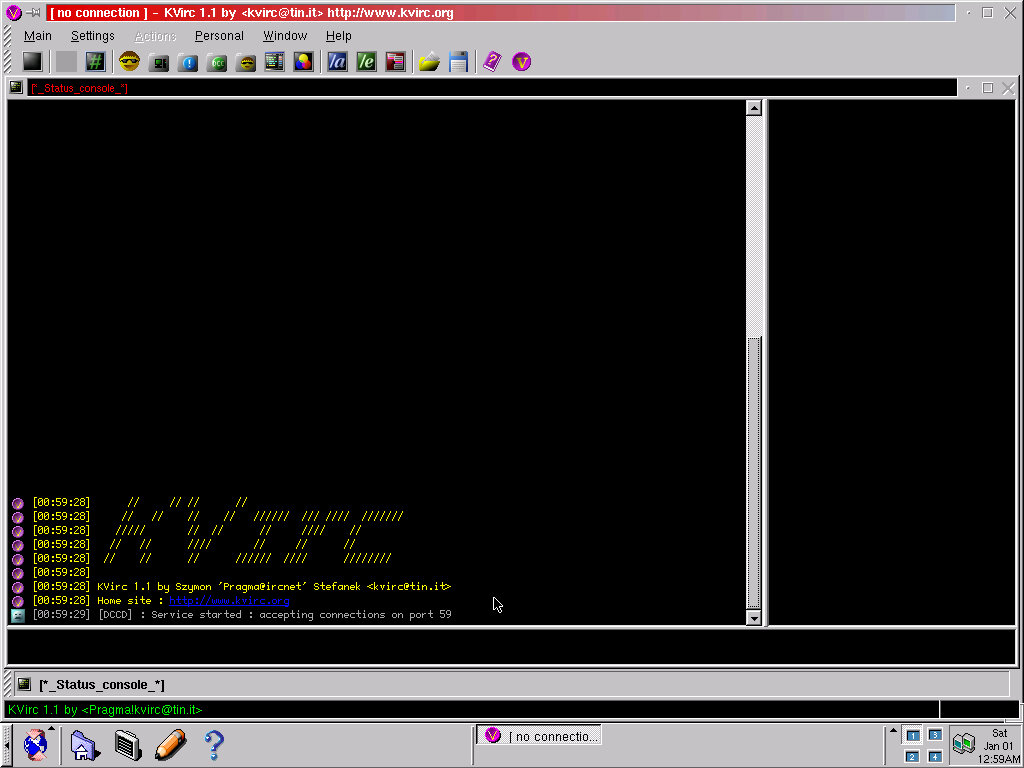Open the server list toolbar icon
This screenshot has width=1024, height=768.
pyautogui.click(x=160, y=61)
